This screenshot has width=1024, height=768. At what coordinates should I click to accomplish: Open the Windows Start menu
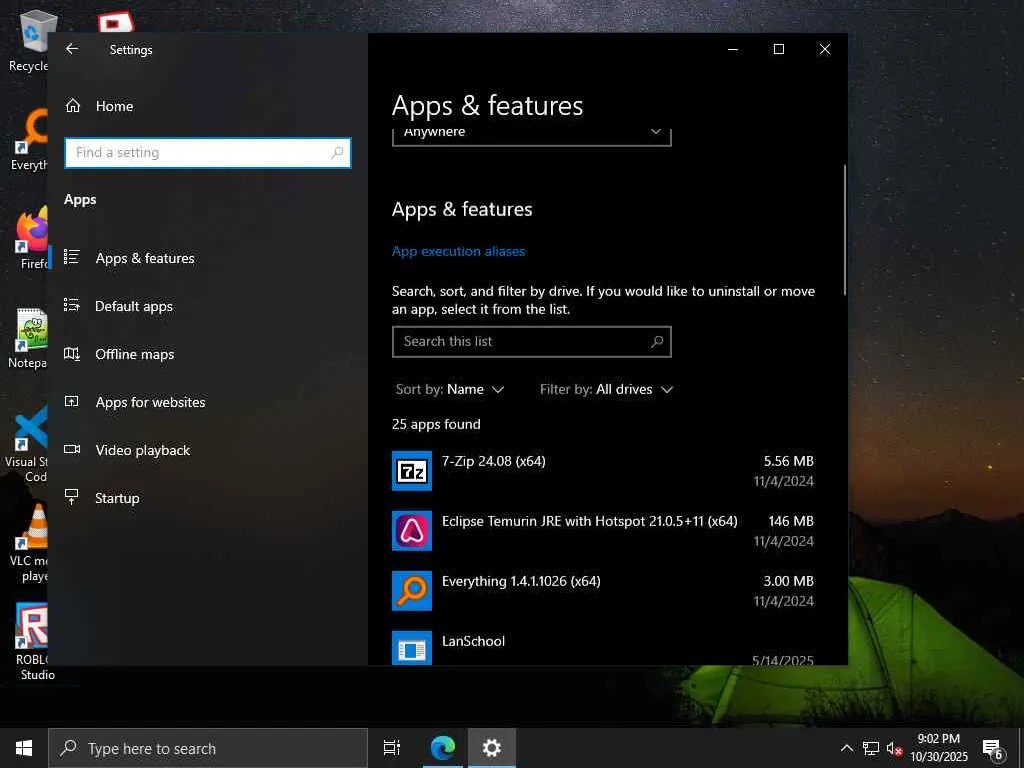point(24,748)
